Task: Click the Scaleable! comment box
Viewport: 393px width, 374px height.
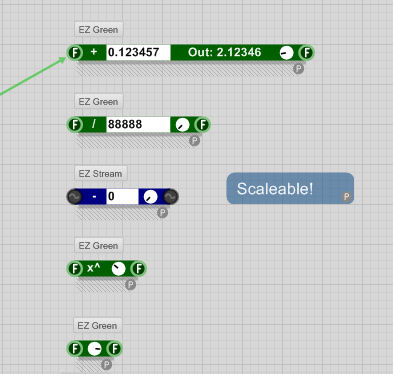Action: click(290, 188)
